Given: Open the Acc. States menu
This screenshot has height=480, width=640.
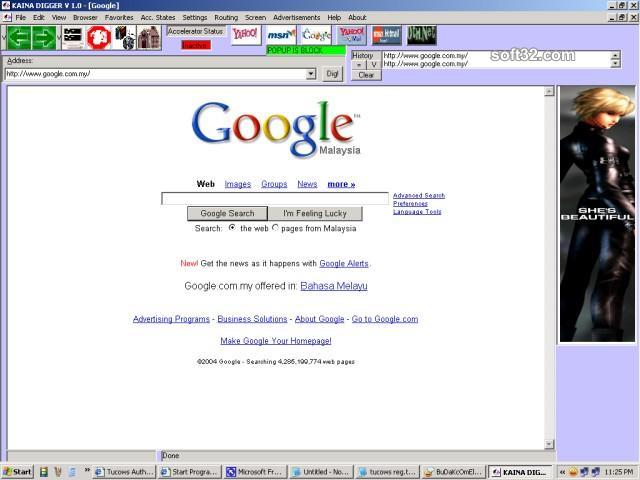Looking at the screenshot, I should [158, 18].
